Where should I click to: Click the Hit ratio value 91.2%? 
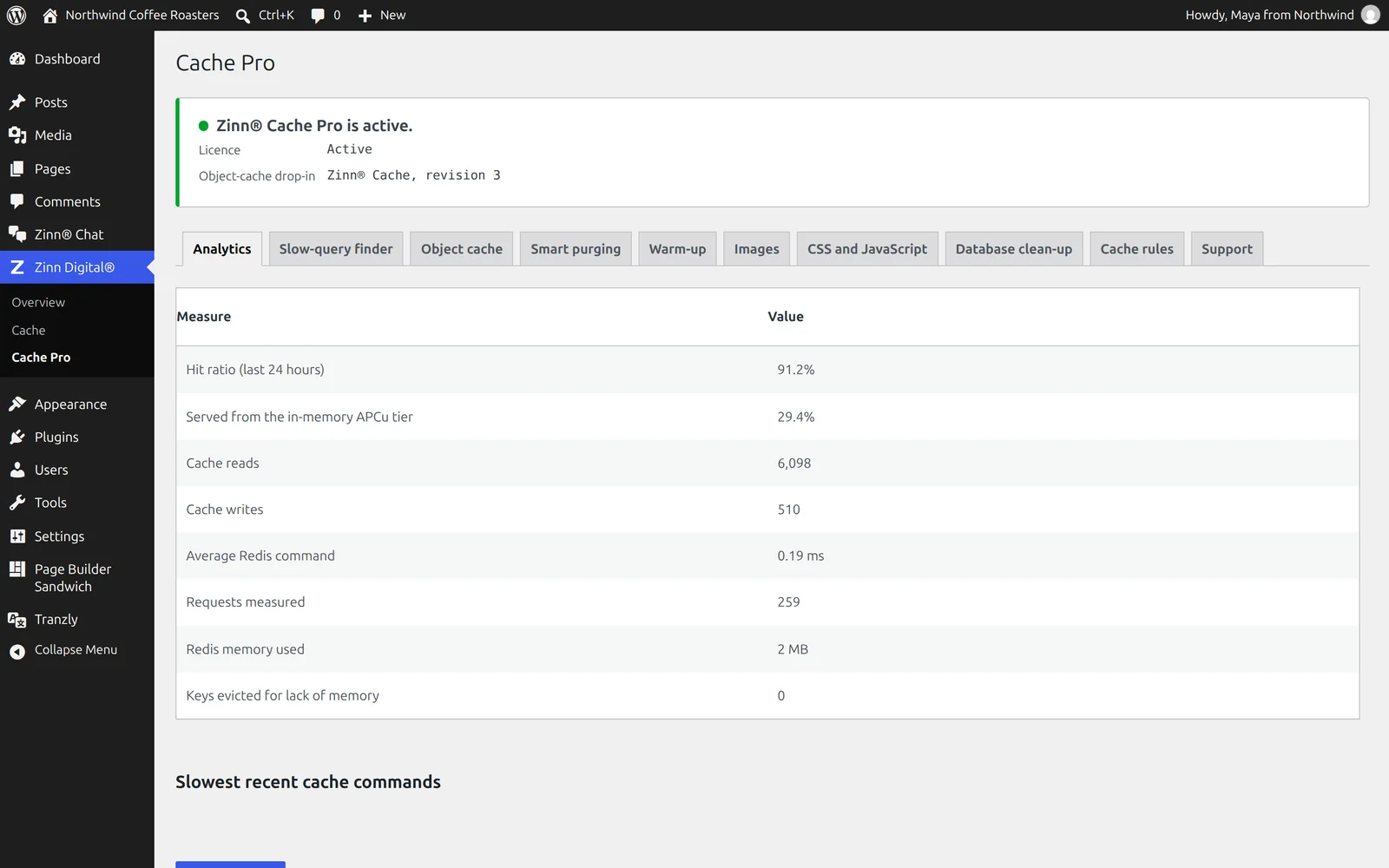(796, 370)
